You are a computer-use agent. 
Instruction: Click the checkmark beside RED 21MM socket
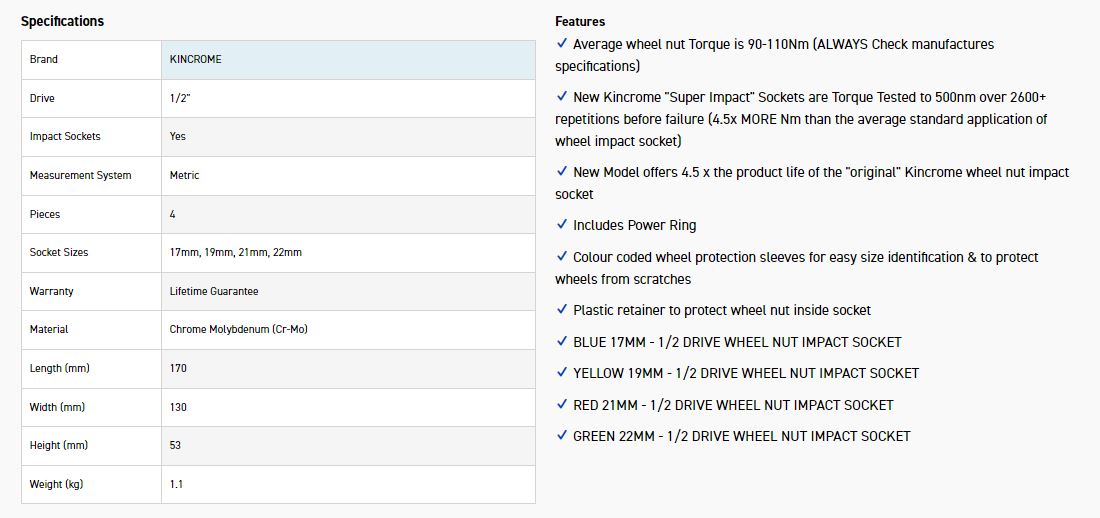coord(562,405)
